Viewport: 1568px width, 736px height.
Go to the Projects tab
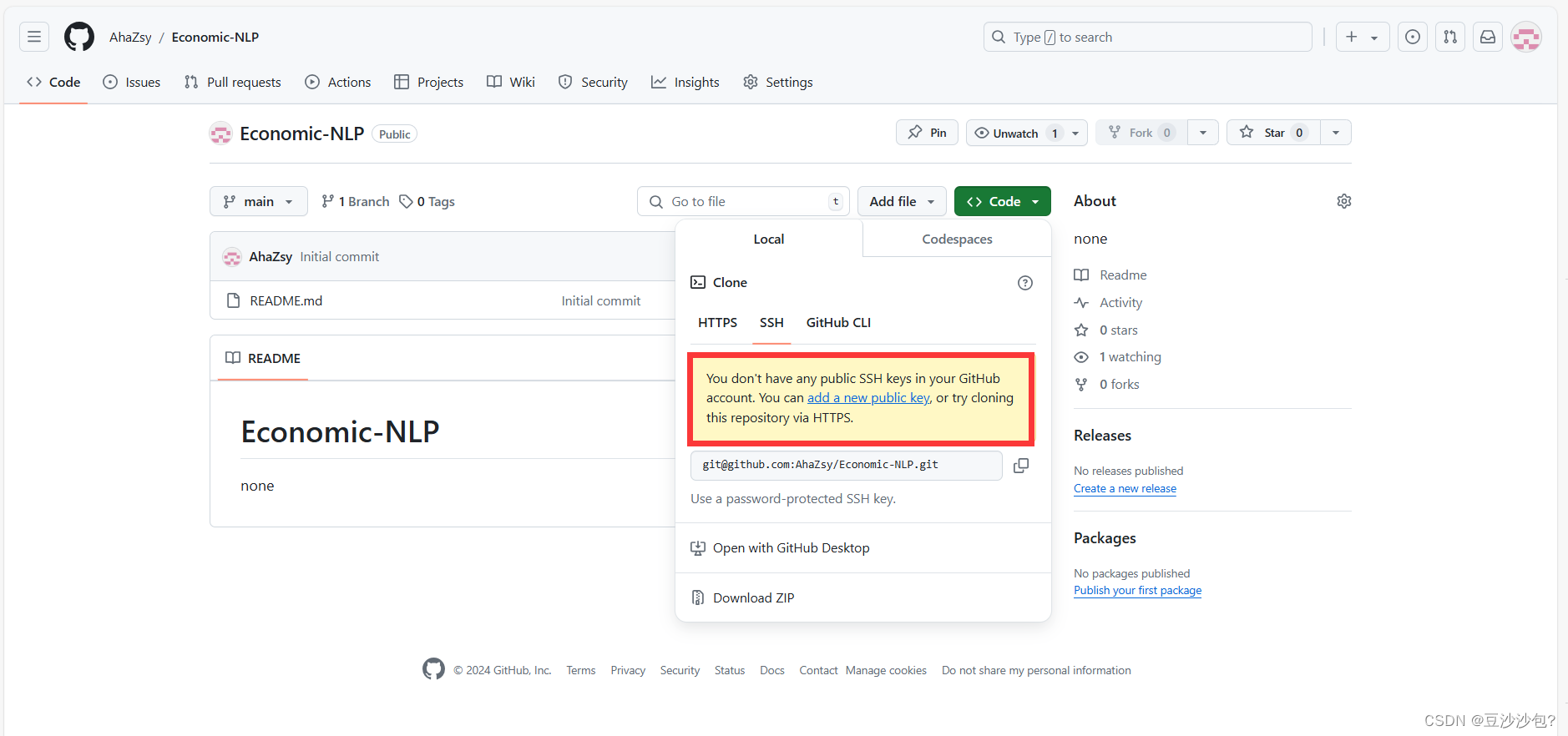429,82
